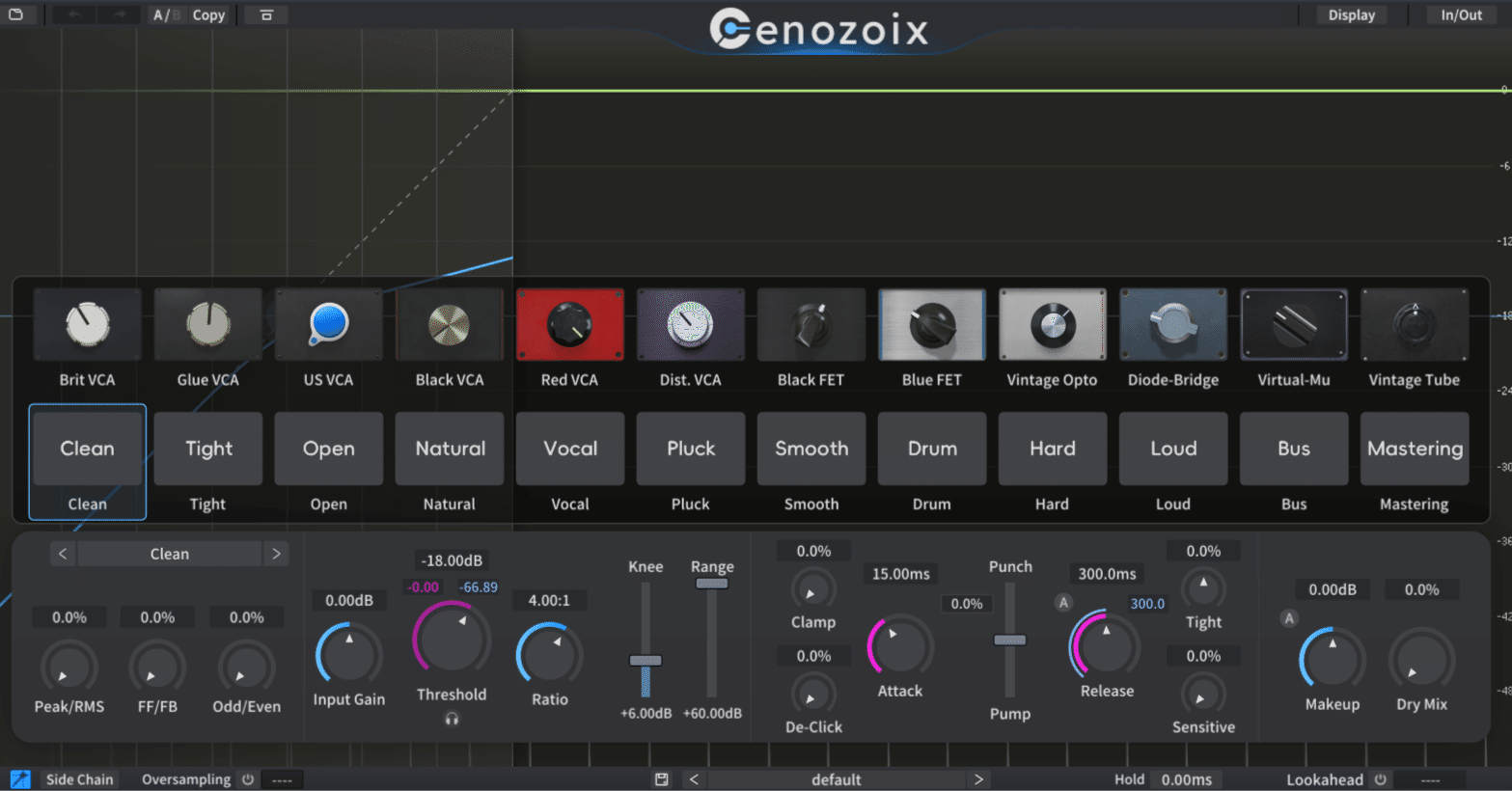This screenshot has height=791, width=1512.
Task: Enable threshold audition with the headphone icon
Action: (x=452, y=719)
